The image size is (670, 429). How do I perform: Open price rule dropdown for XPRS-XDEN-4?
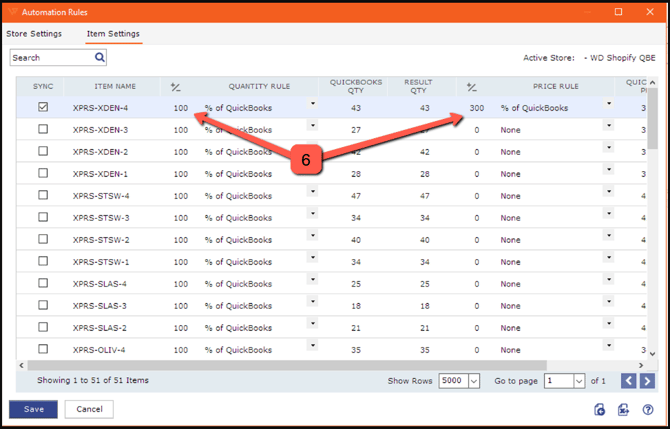(x=608, y=104)
